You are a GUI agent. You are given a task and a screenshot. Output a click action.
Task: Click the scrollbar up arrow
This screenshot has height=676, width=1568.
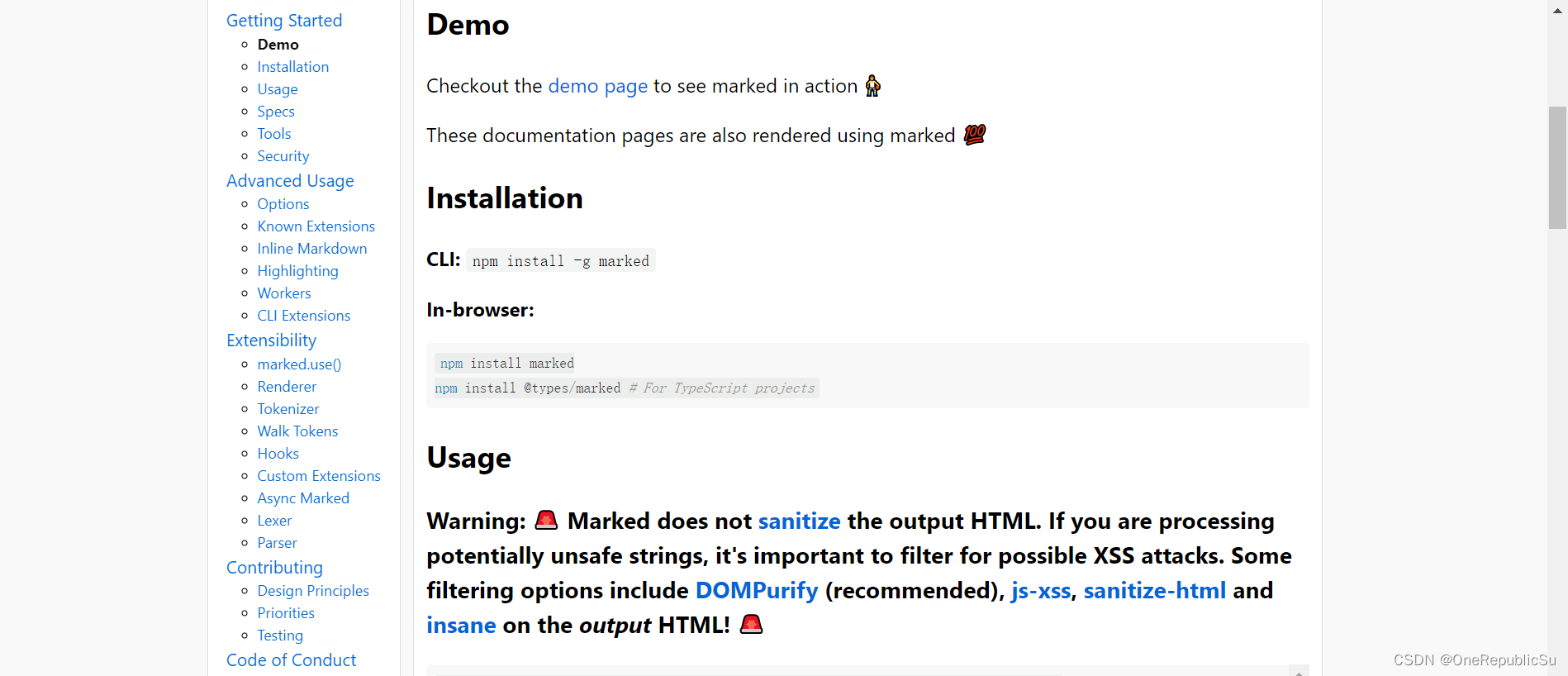[1557, 10]
